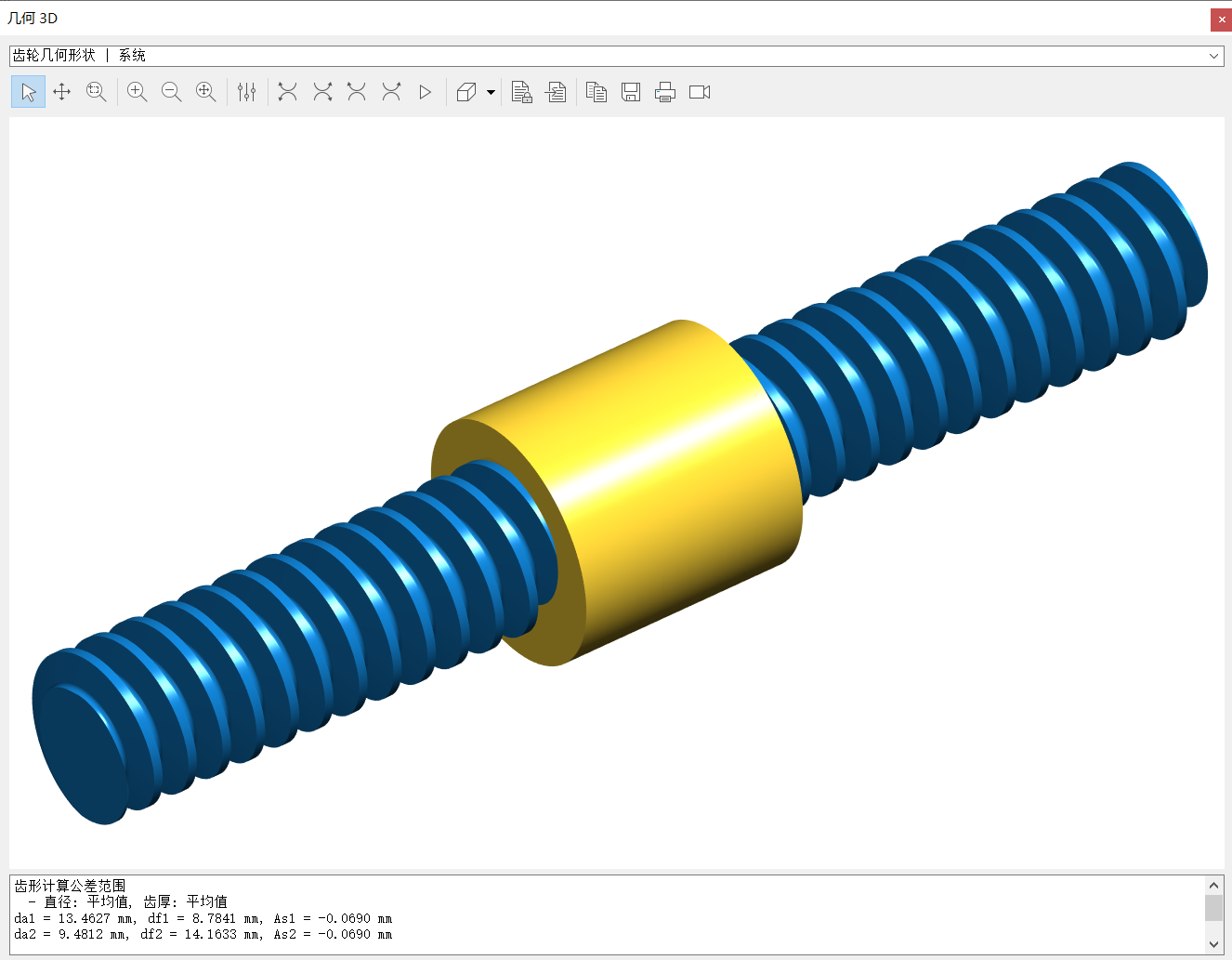Rotate both gears left, double left-arrow icon

pos(288,92)
